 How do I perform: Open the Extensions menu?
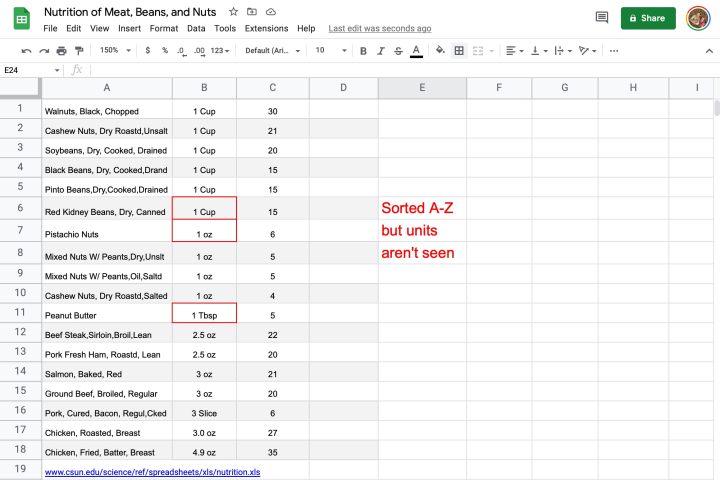click(266, 28)
